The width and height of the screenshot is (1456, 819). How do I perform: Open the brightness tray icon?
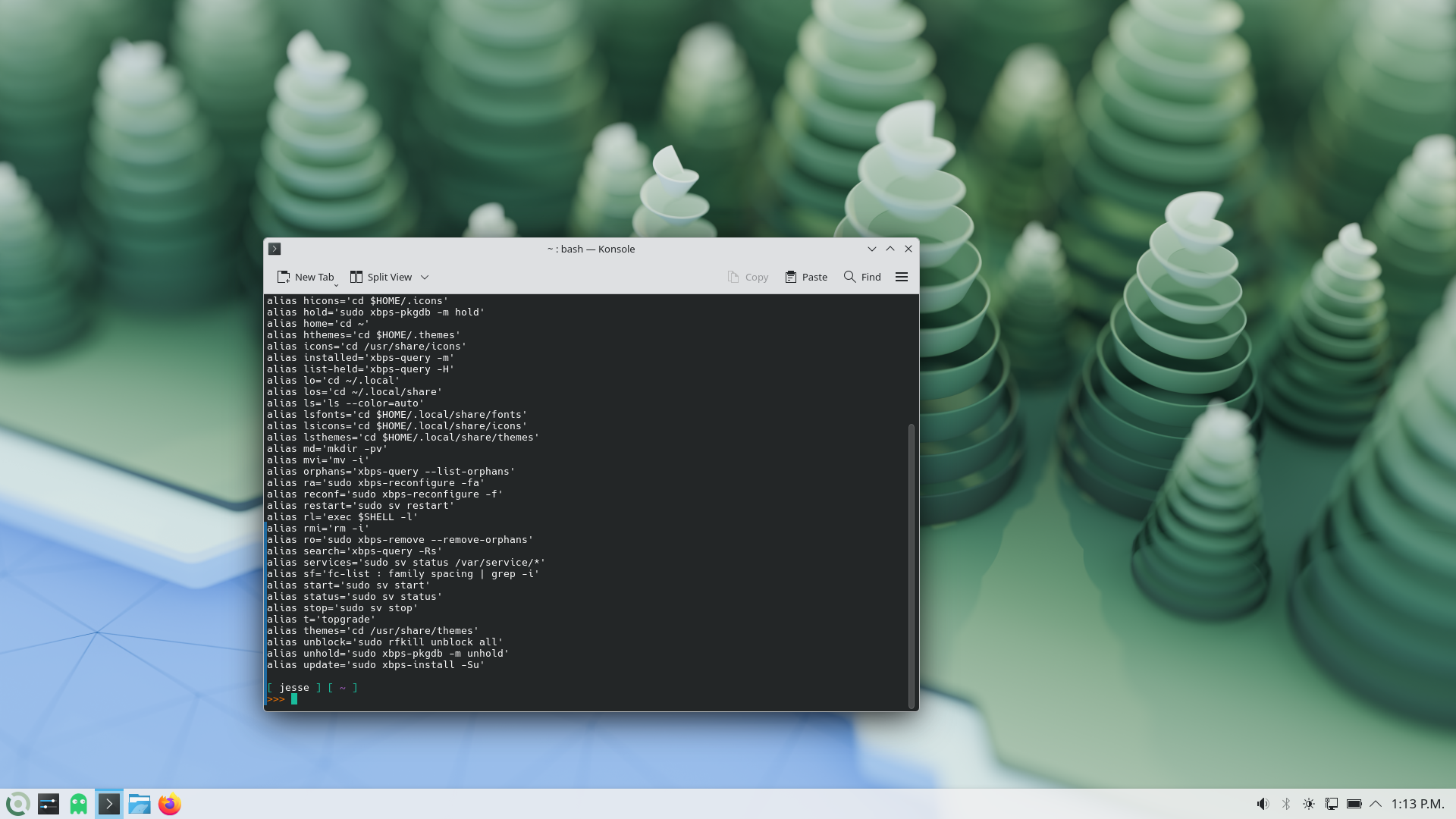tap(1309, 804)
